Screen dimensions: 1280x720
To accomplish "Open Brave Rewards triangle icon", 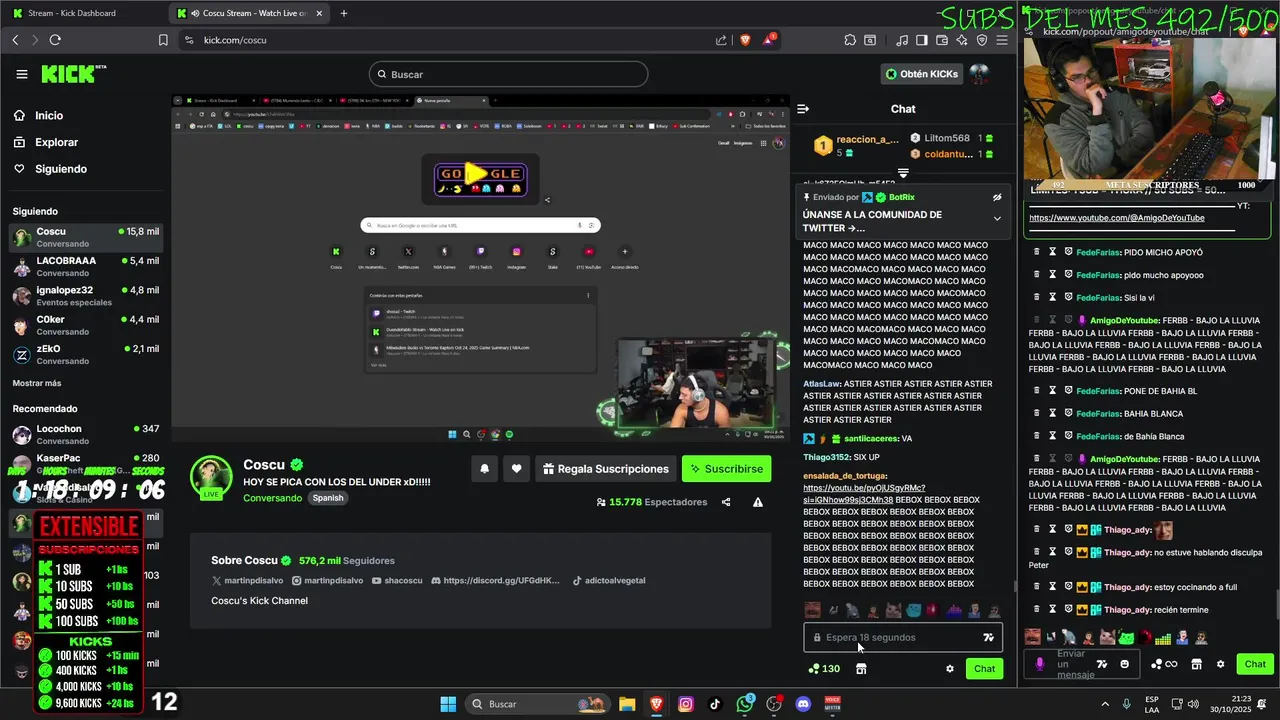I will pyautogui.click(x=769, y=40).
